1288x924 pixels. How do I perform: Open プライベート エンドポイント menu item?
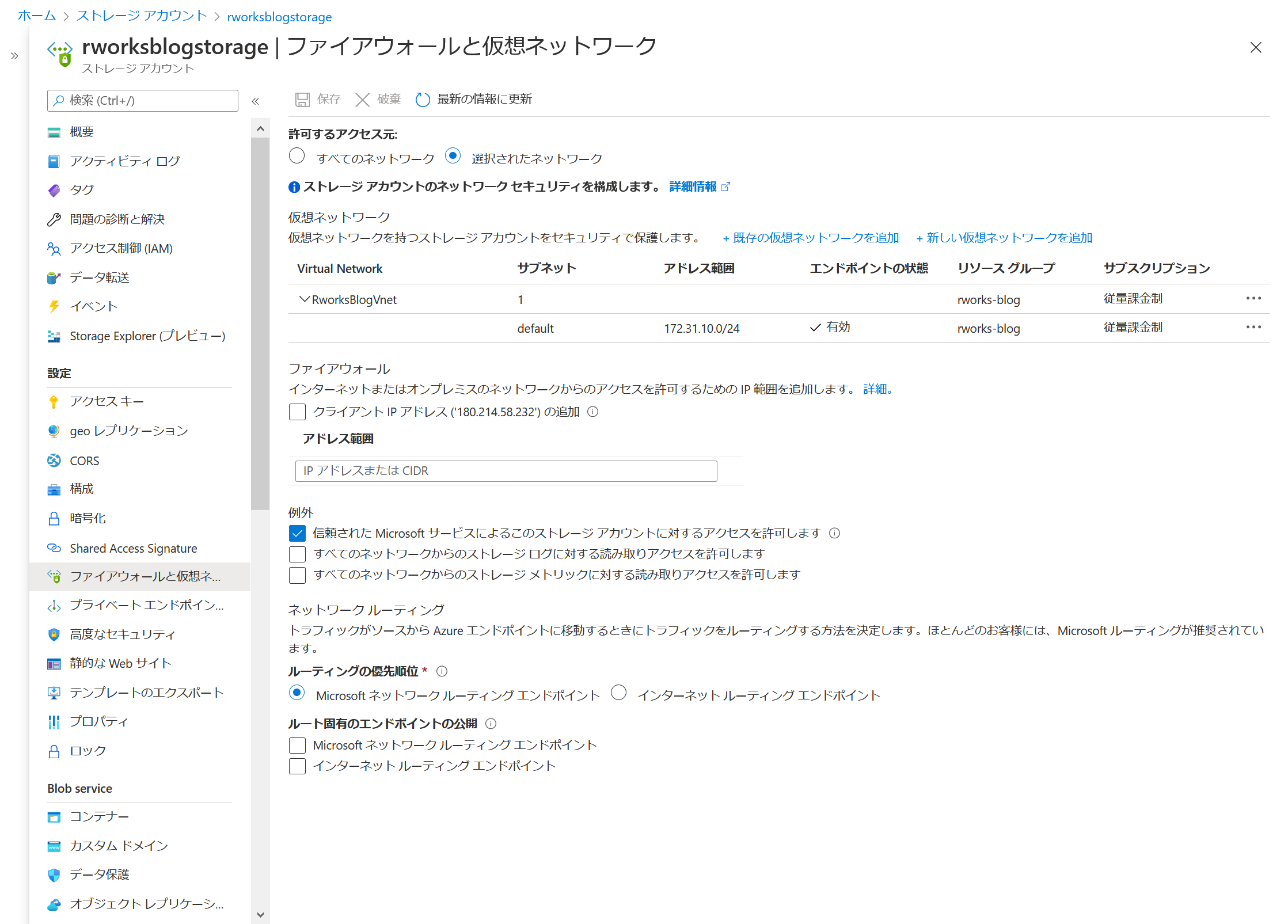click(140, 605)
